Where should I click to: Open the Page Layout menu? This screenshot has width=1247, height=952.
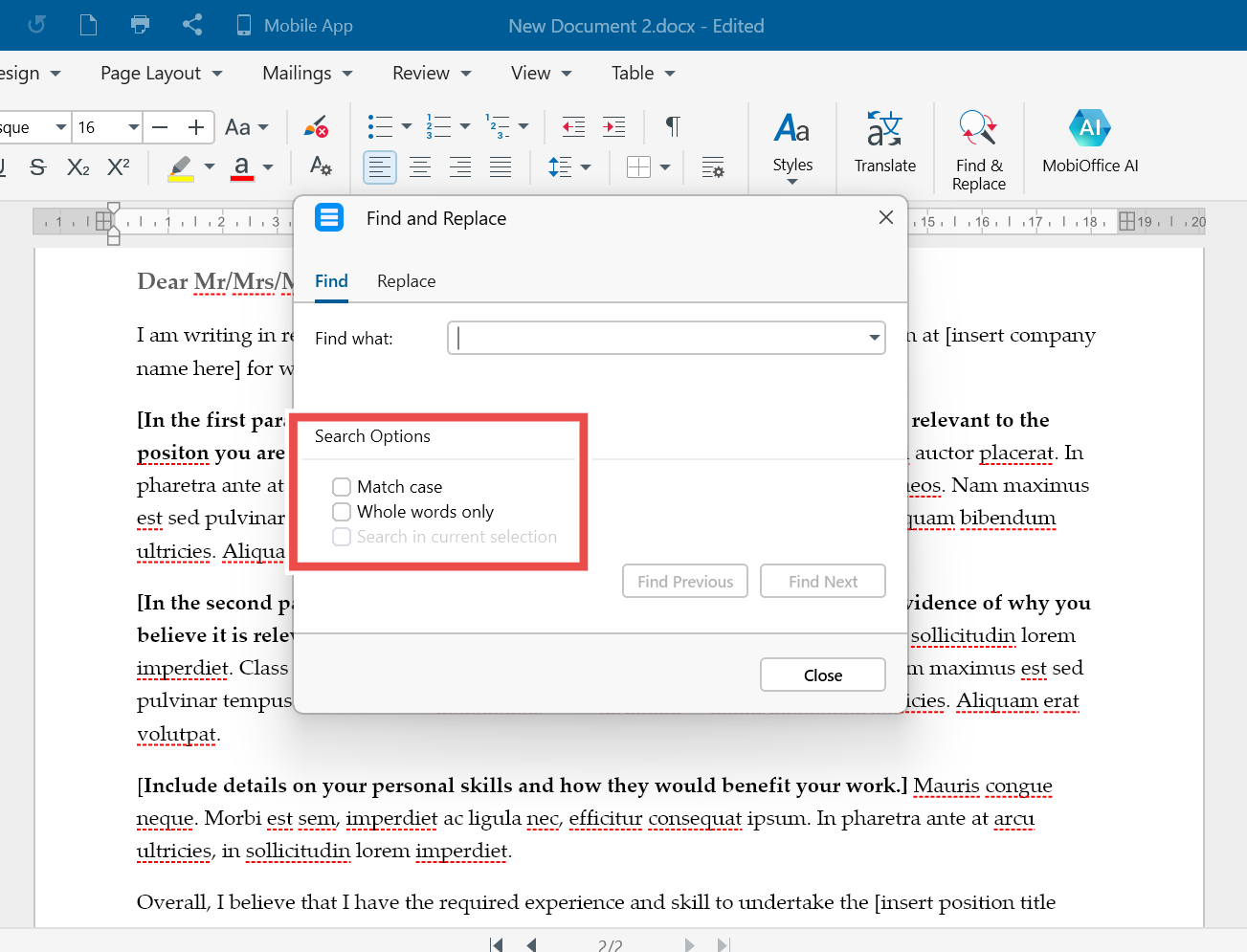tap(161, 74)
